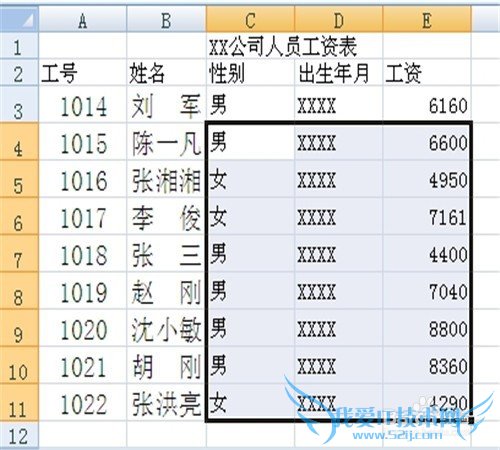500x450 pixels.
Task: Click the salary cell 8800
Action: click(x=427, y=328)
